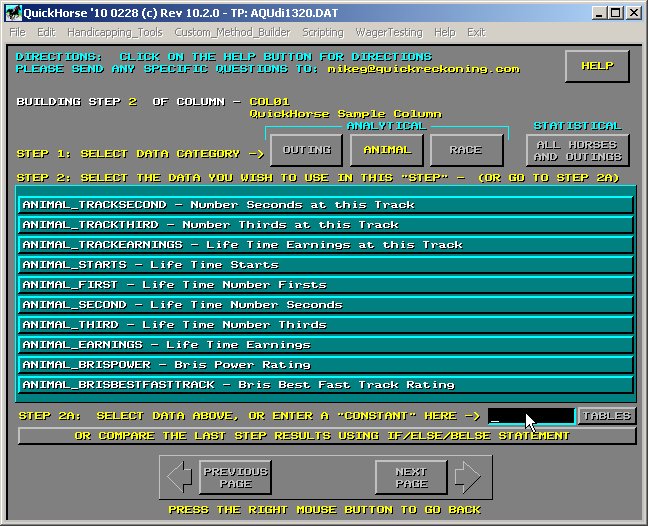This screenshot has height=526, width=648.
Task: Click the IF/ELSE/BELSE statement compare bar
Action: (327, 436)
